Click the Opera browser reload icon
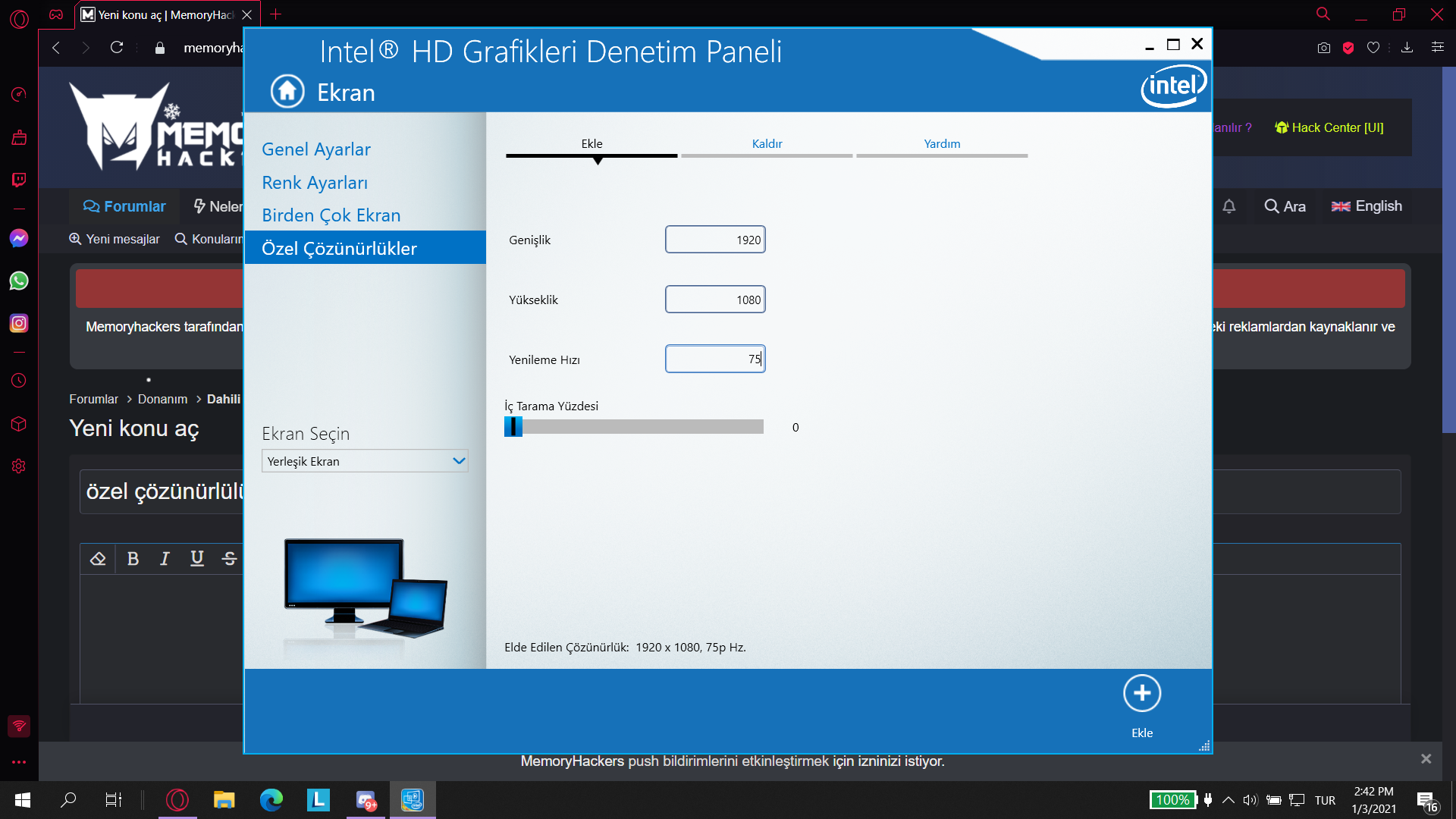The image size is (1456, 819). [117, 48]
